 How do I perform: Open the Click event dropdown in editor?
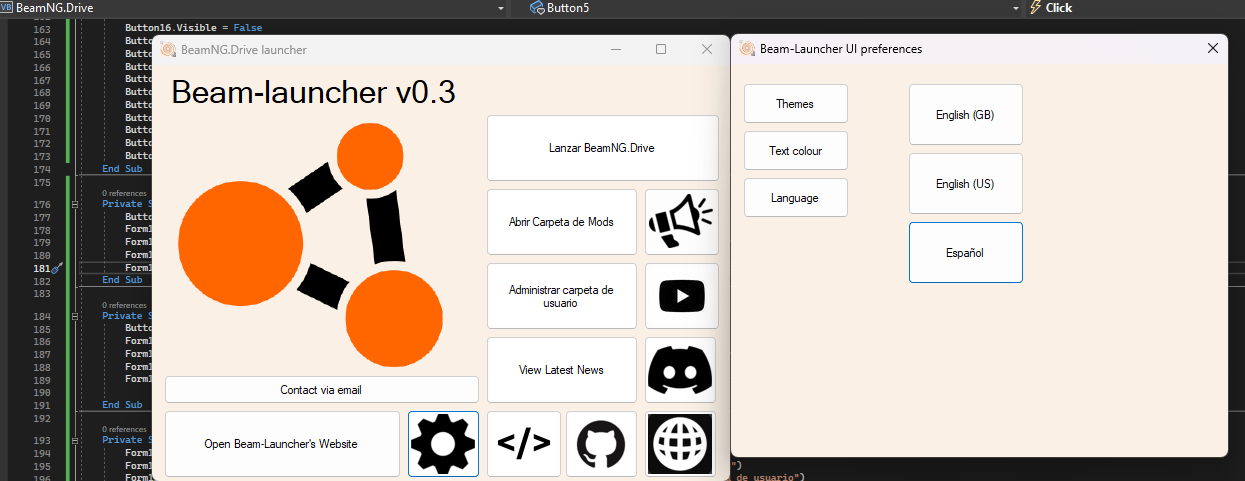click(x=1134, y=7)
